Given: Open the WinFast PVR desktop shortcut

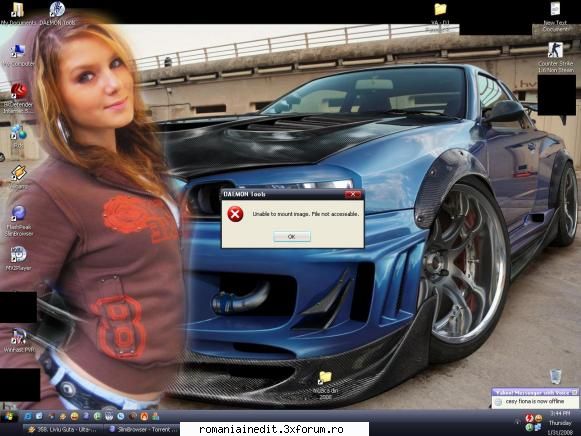Looking at the screenshot, I should click(x=19, y=340).
